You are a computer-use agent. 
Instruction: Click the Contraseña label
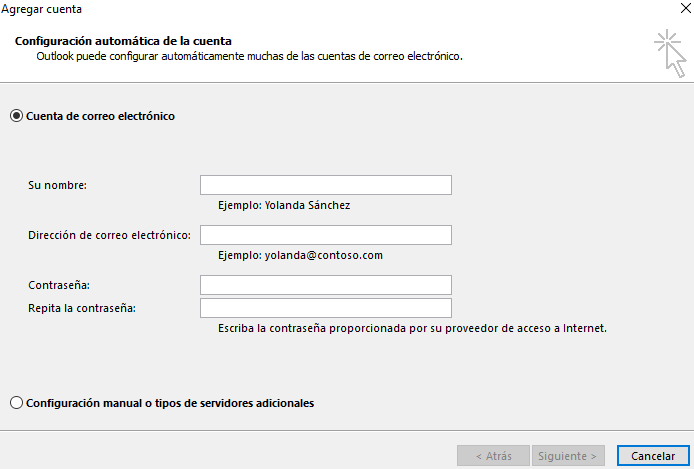59,285
